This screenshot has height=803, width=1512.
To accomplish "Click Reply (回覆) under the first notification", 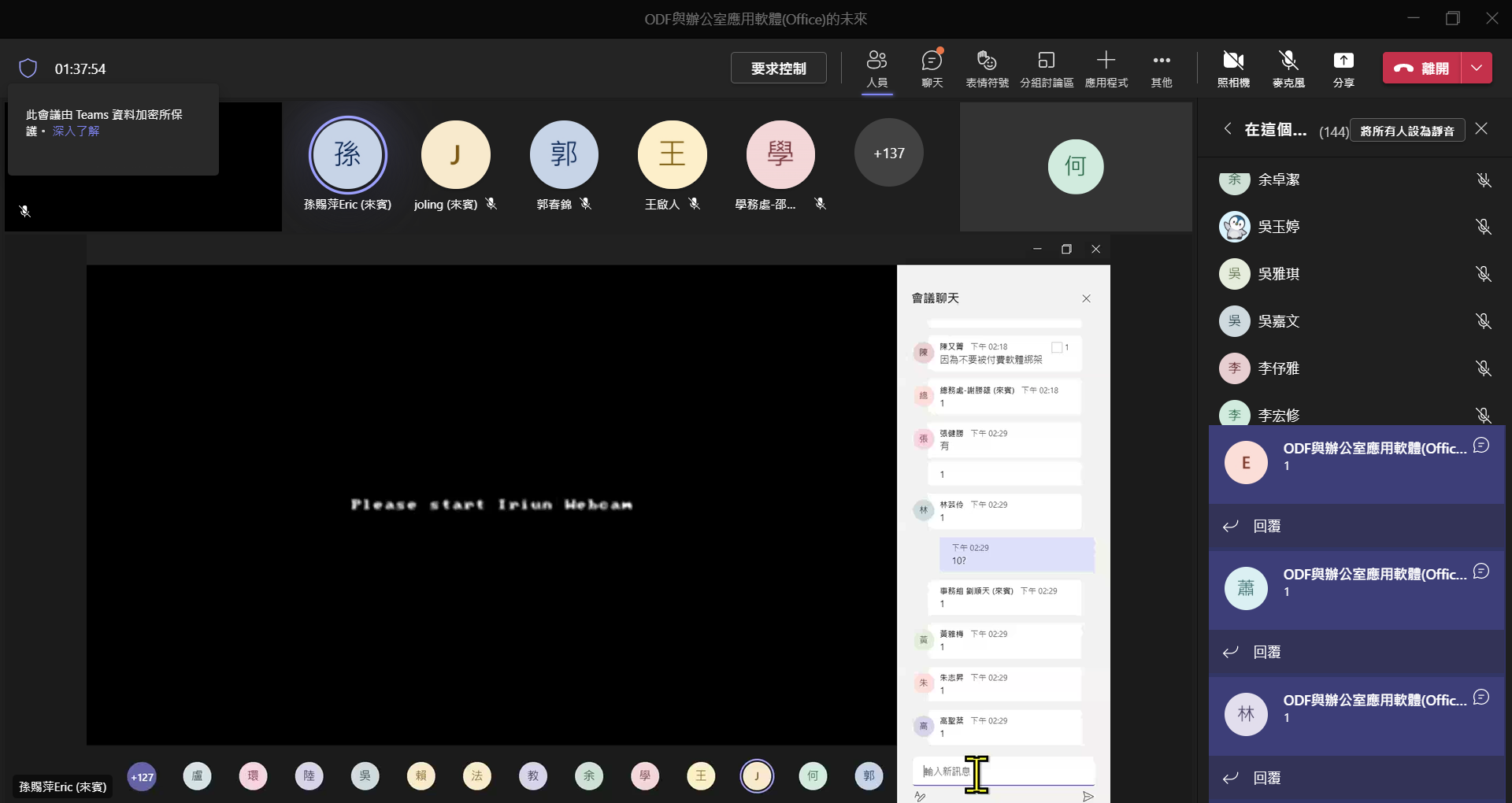I will (x=1266, y=526).
